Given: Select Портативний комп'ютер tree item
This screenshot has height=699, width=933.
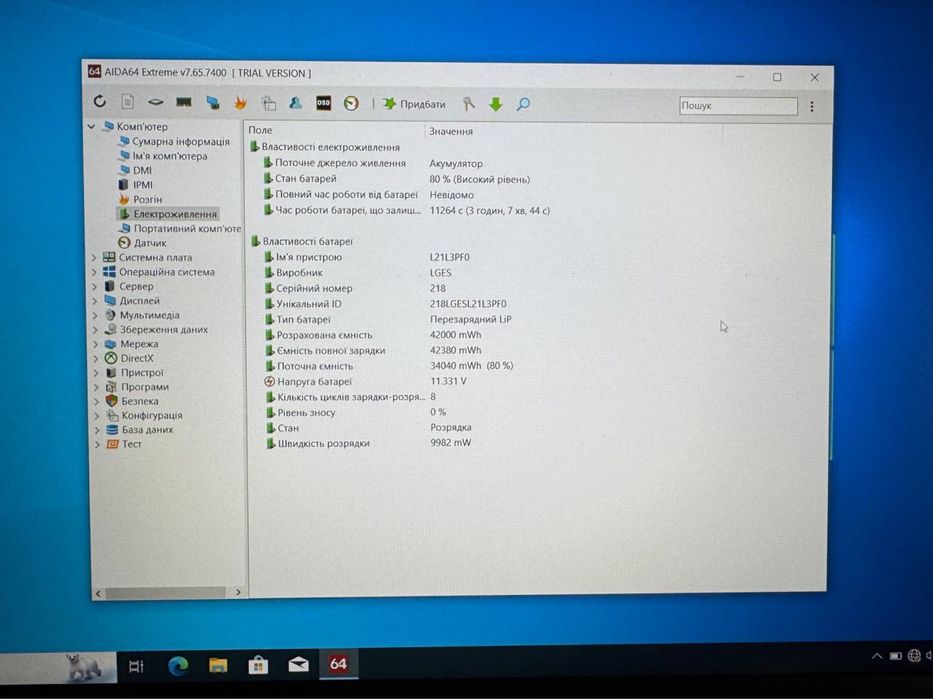Looking at the screenshot, I should (x=180, y=228).
